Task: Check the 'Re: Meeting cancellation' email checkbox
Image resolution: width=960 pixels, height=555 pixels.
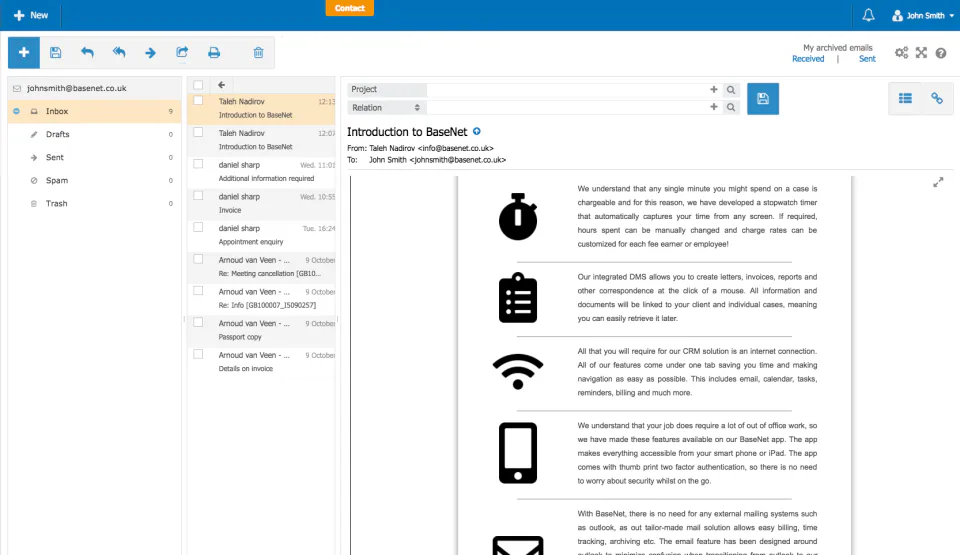Action: coord(198,259)
